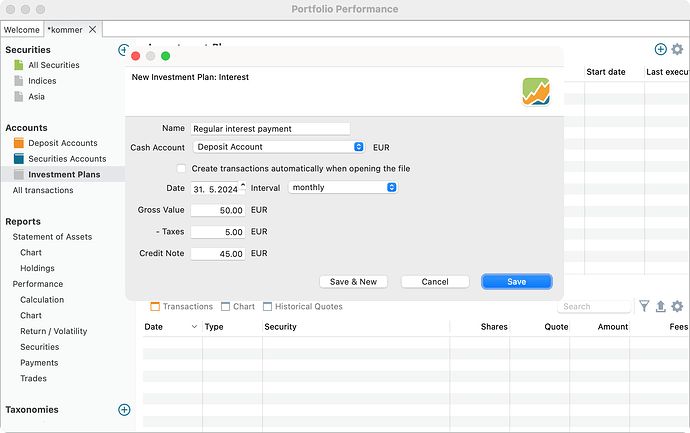Enable automatic transaction creation checkbox
Screen dimensions: 690x433
181,169
